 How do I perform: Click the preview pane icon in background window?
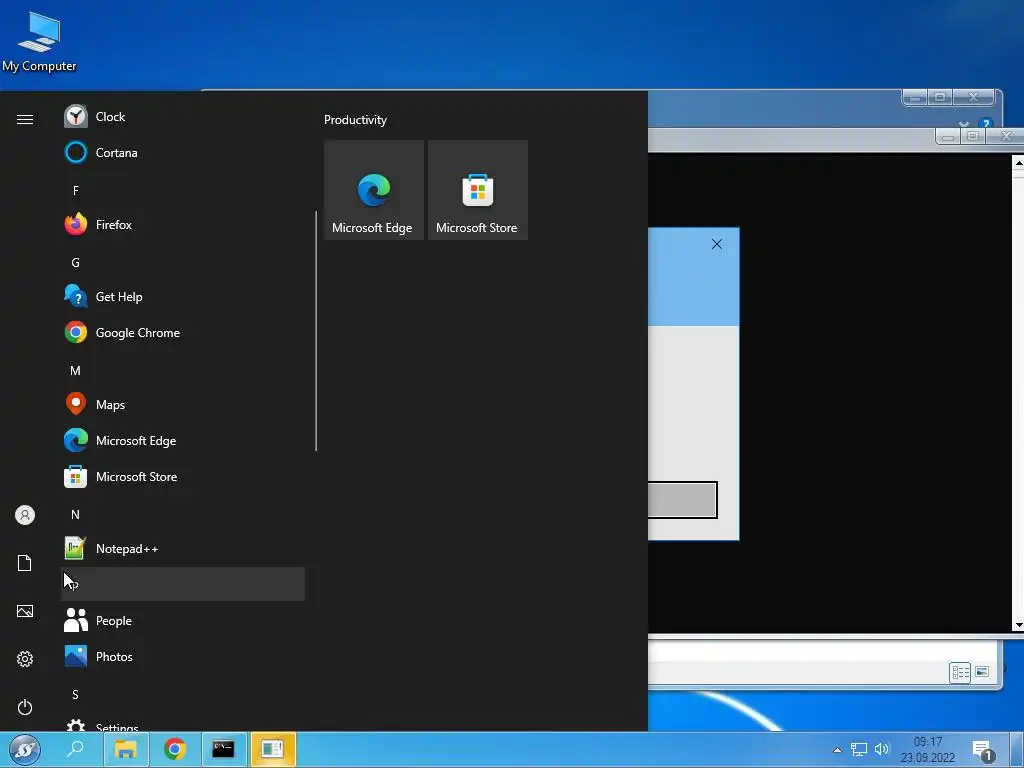pyautogui.click(x=982, y=671)
